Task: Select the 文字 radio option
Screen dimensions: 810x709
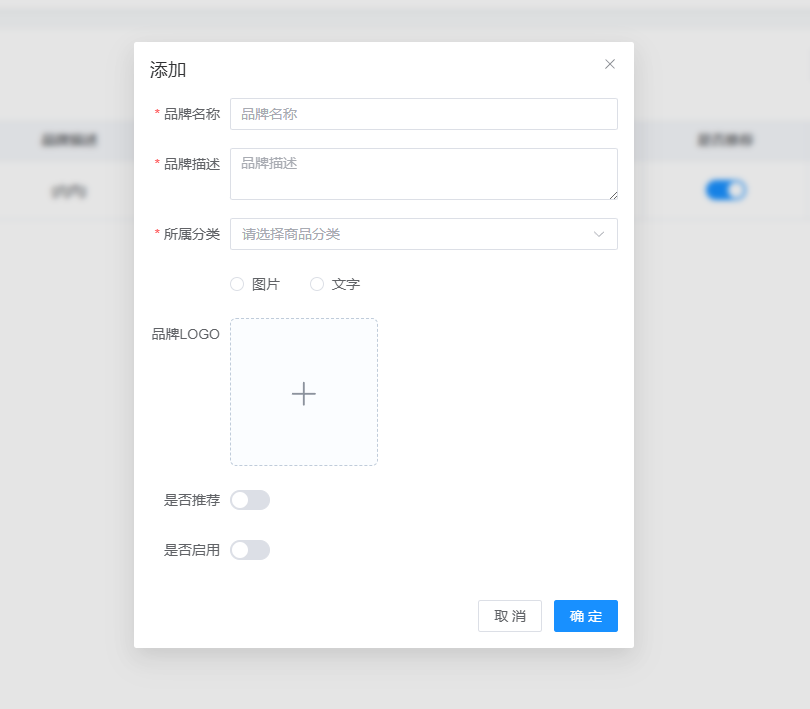Action: pos(317,284)
